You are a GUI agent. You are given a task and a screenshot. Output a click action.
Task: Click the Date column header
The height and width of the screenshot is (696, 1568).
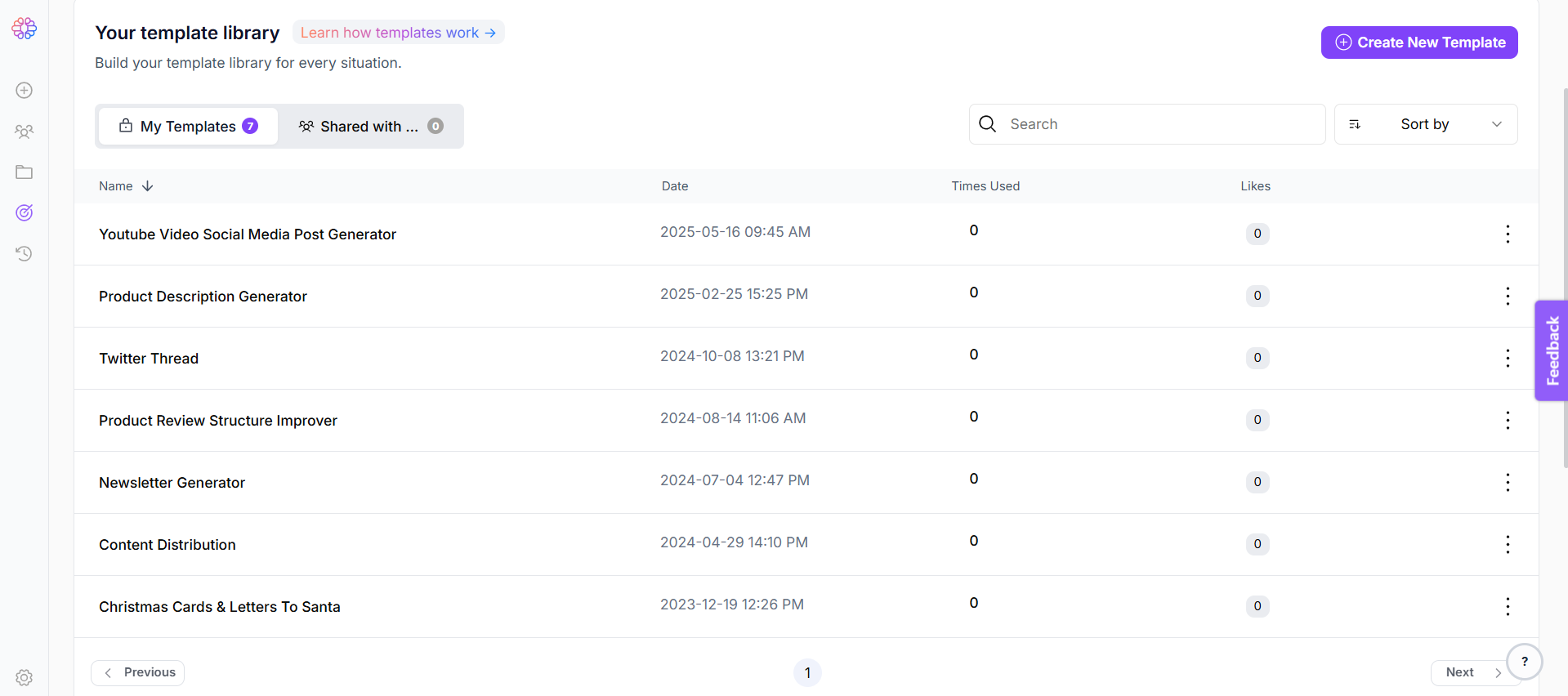[675, 186]
